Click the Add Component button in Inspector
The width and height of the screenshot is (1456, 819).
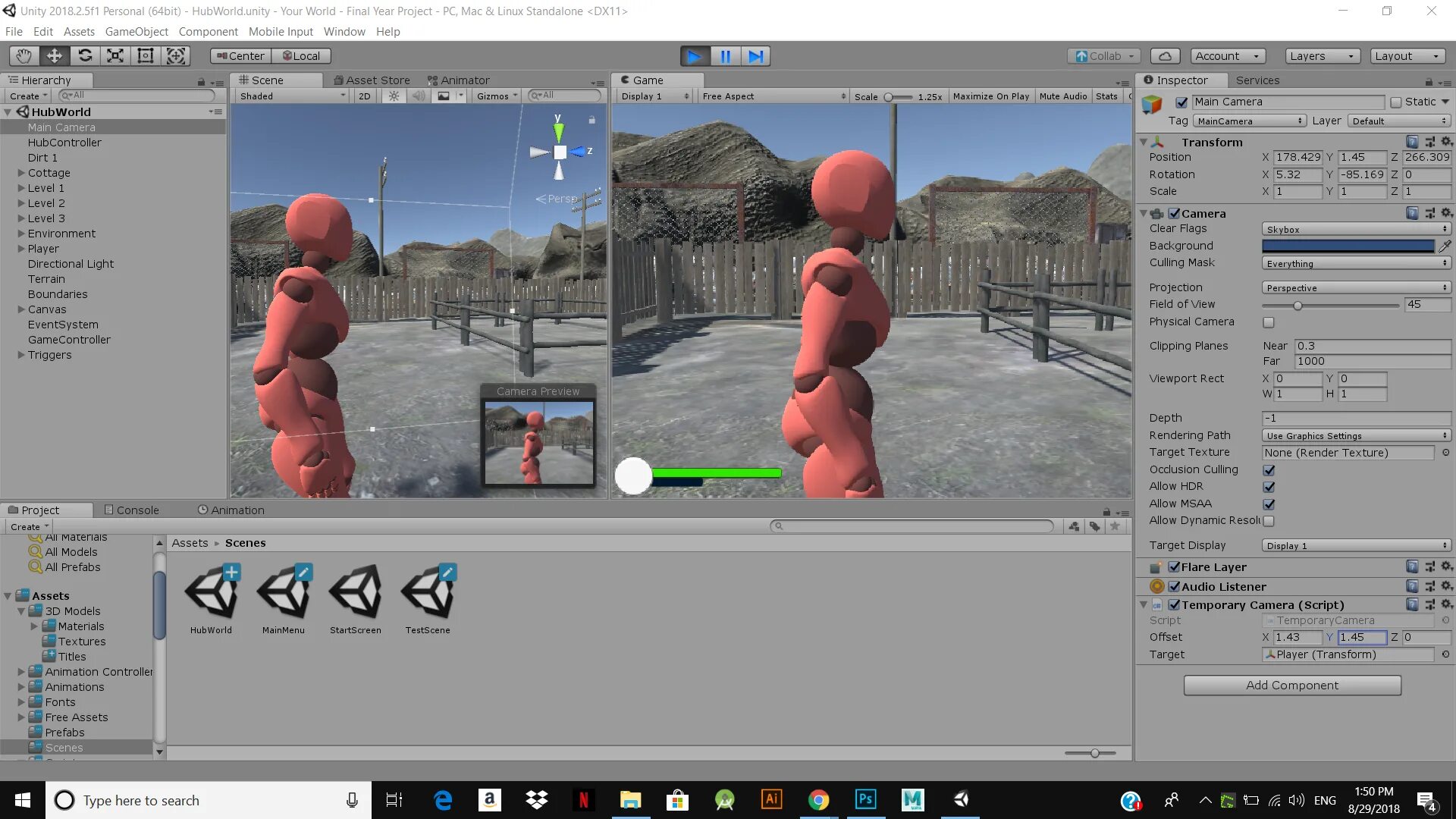[1292, 685]
